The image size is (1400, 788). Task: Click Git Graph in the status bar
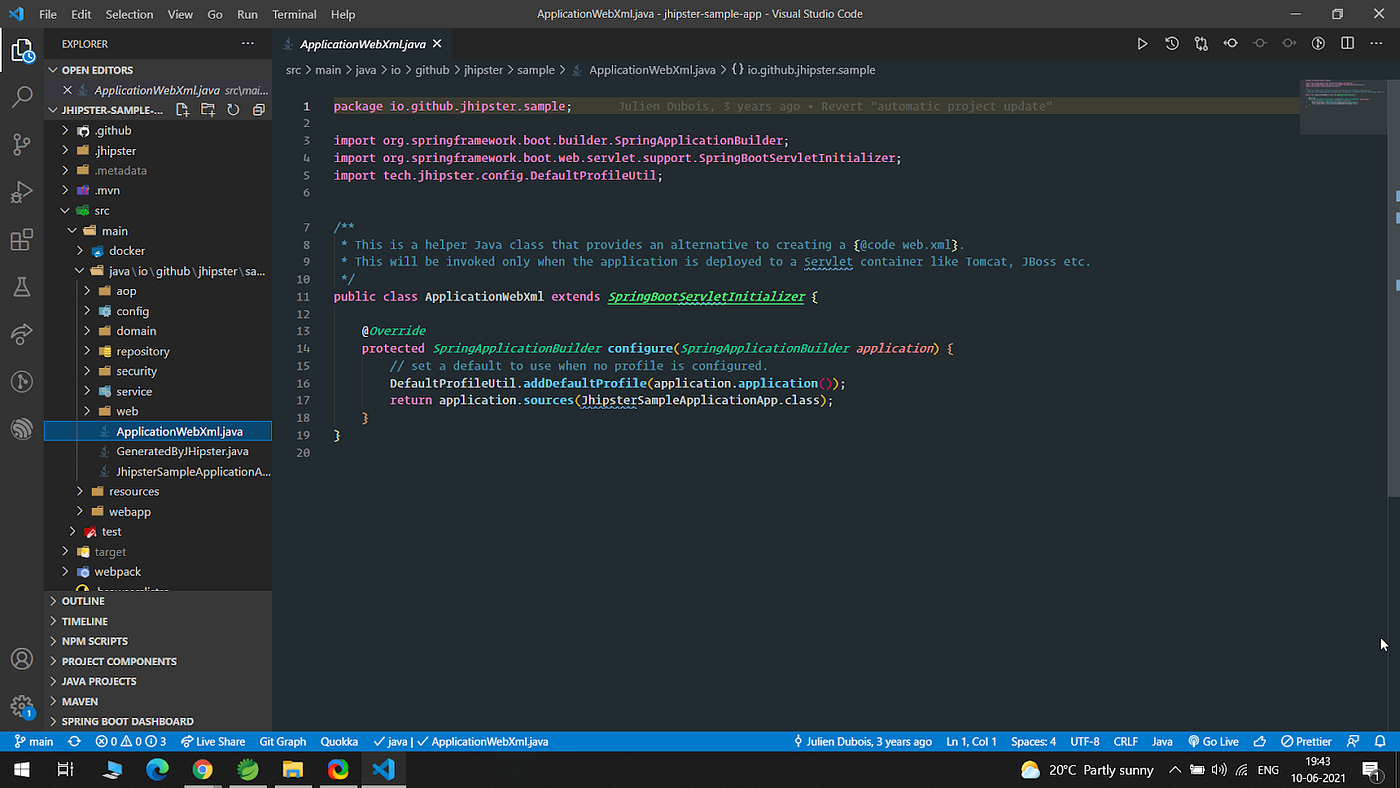point(282,741)
